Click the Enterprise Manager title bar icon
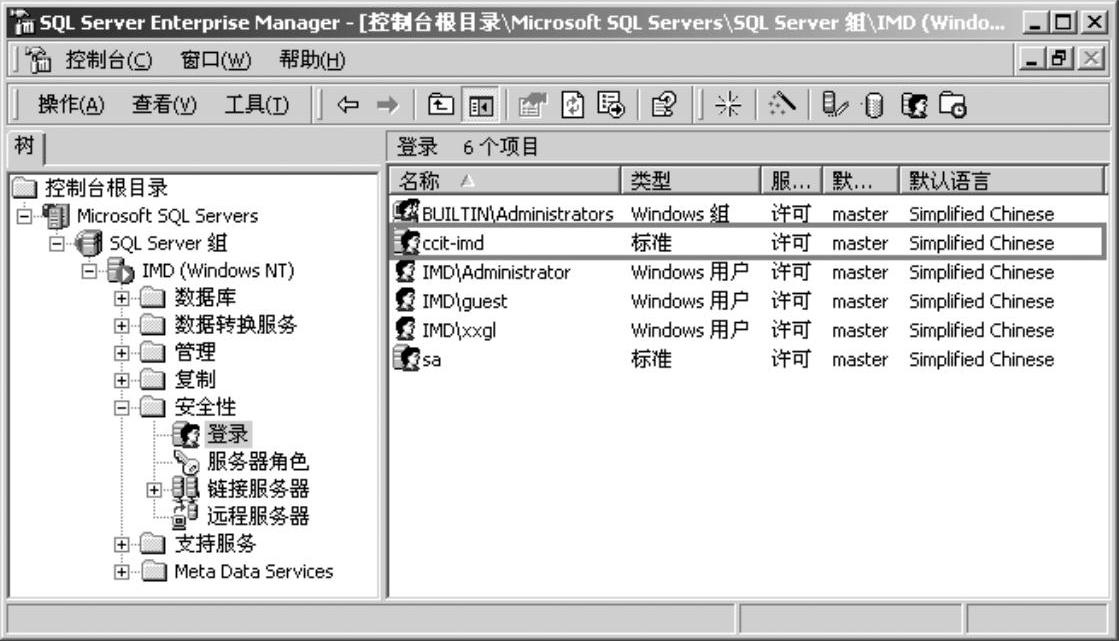This screenshot has width=1119, height=641. point(23,23)
